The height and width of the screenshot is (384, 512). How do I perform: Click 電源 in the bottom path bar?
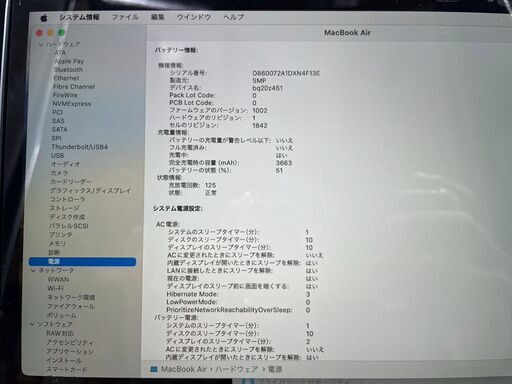[x=275, y=369]
